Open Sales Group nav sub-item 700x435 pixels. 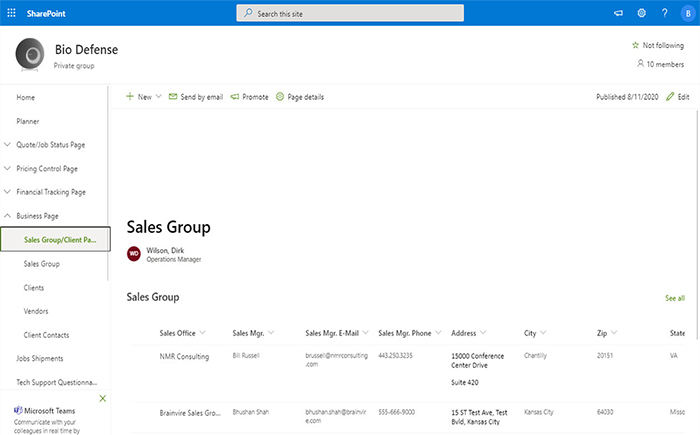coord(42,264)
